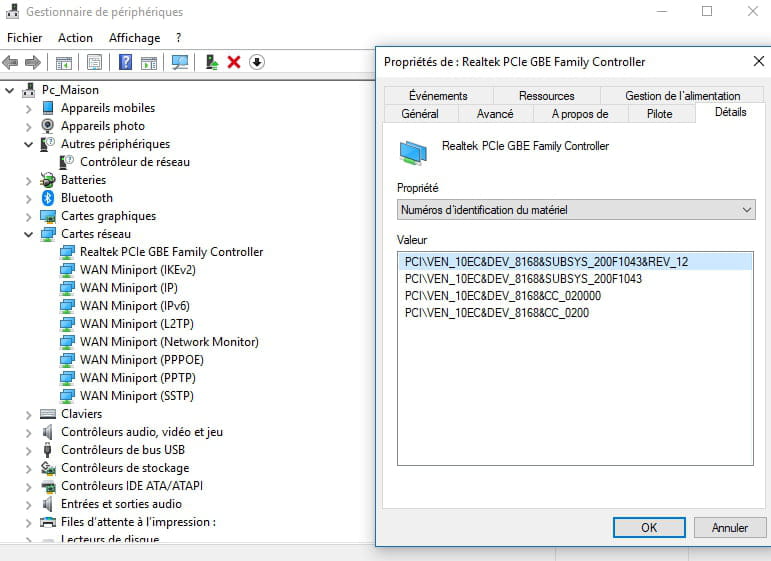Image resolution: width=771 pixels, height=561 pixels.
Task: Select WAN Miniport (IKEv2)
Action: point(138,270)
